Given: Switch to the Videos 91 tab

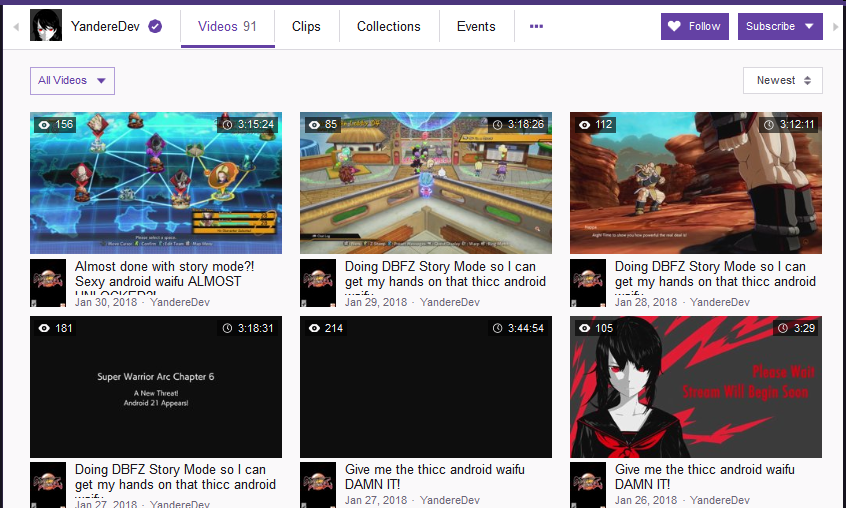Looking at the screenshot, I should click(228, 26).
